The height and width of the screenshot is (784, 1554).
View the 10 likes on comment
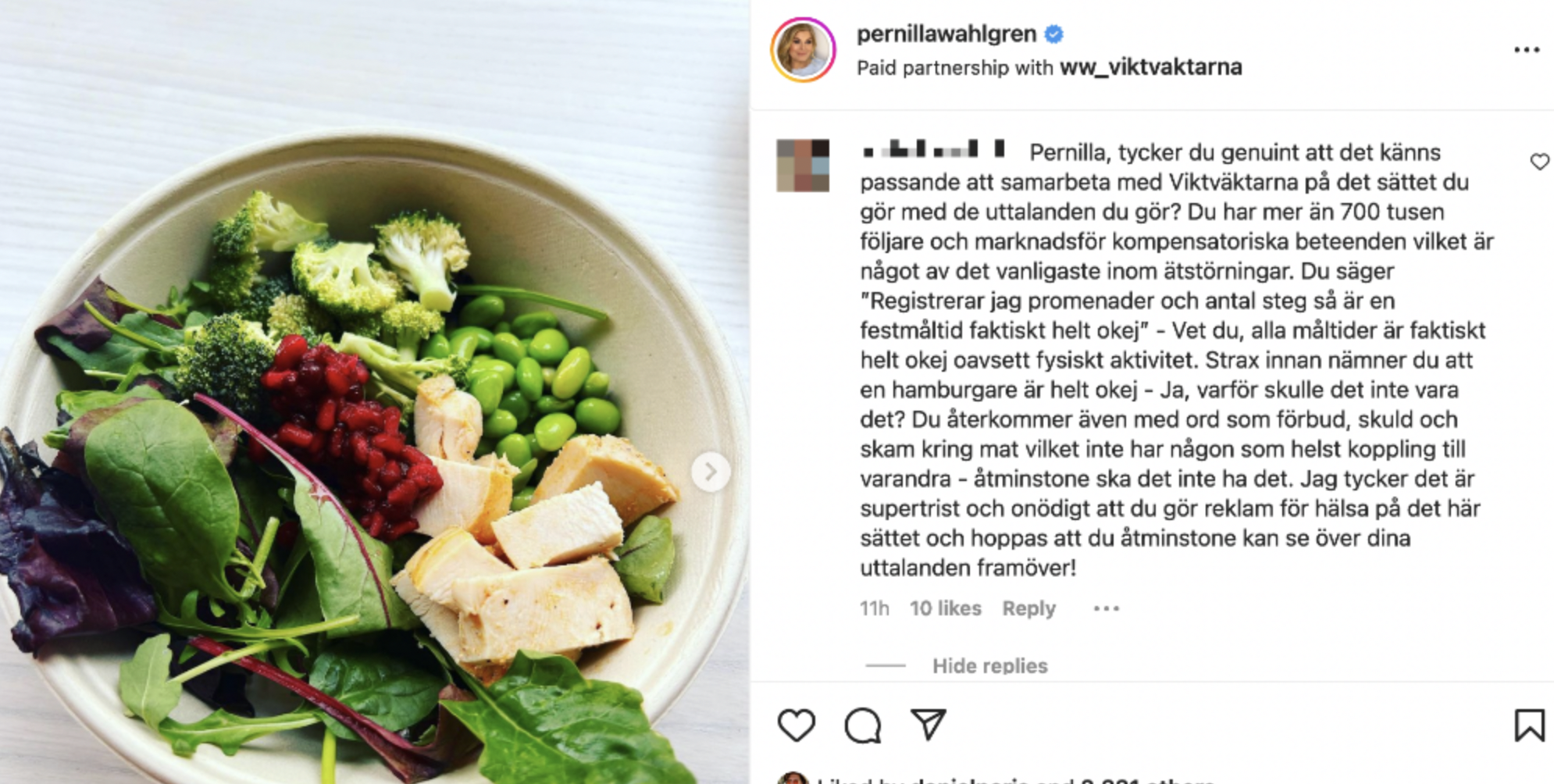[x=945, y=608]
